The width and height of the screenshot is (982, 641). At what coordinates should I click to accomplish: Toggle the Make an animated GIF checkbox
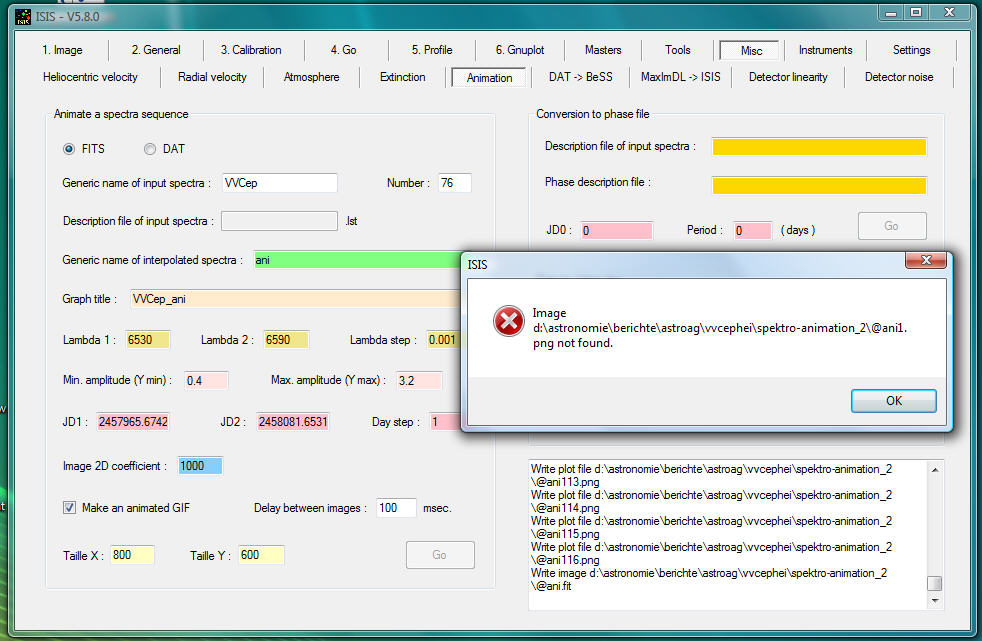coord(69,508)
